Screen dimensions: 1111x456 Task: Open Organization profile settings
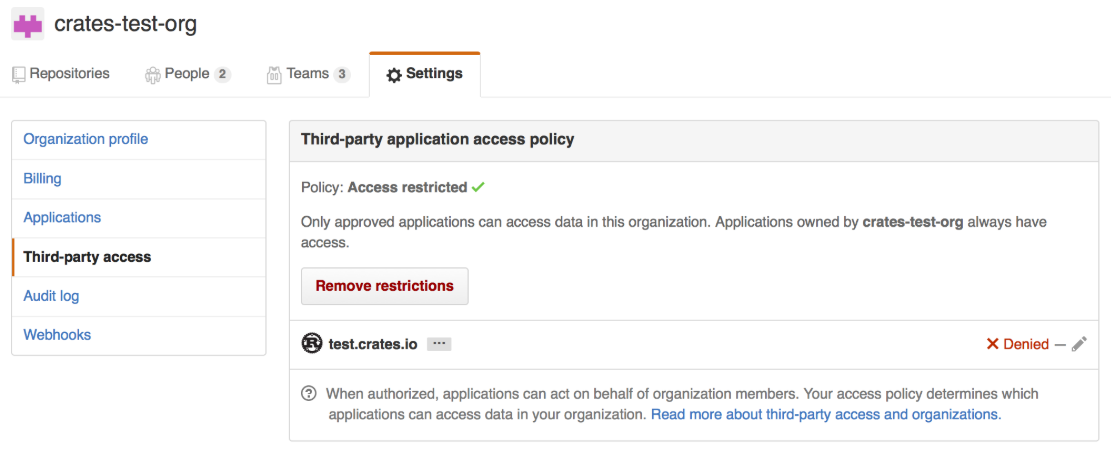(x=86, y=139)
